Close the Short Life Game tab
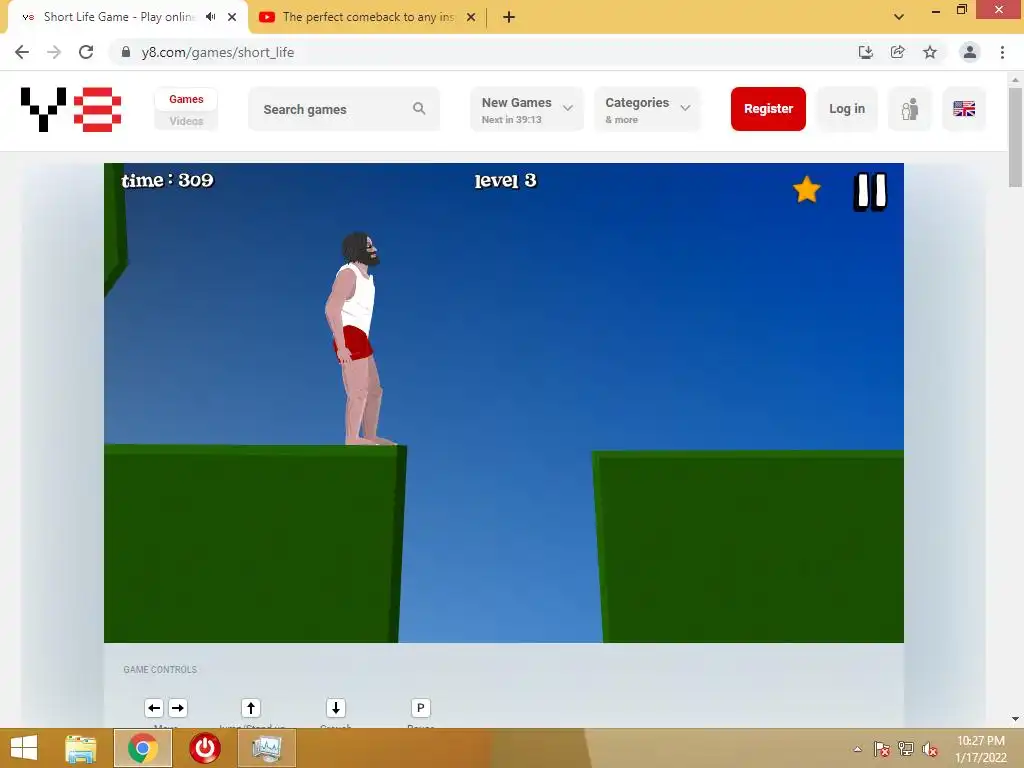Viewport: 1024px width, 768px height. tap(232, 17)
